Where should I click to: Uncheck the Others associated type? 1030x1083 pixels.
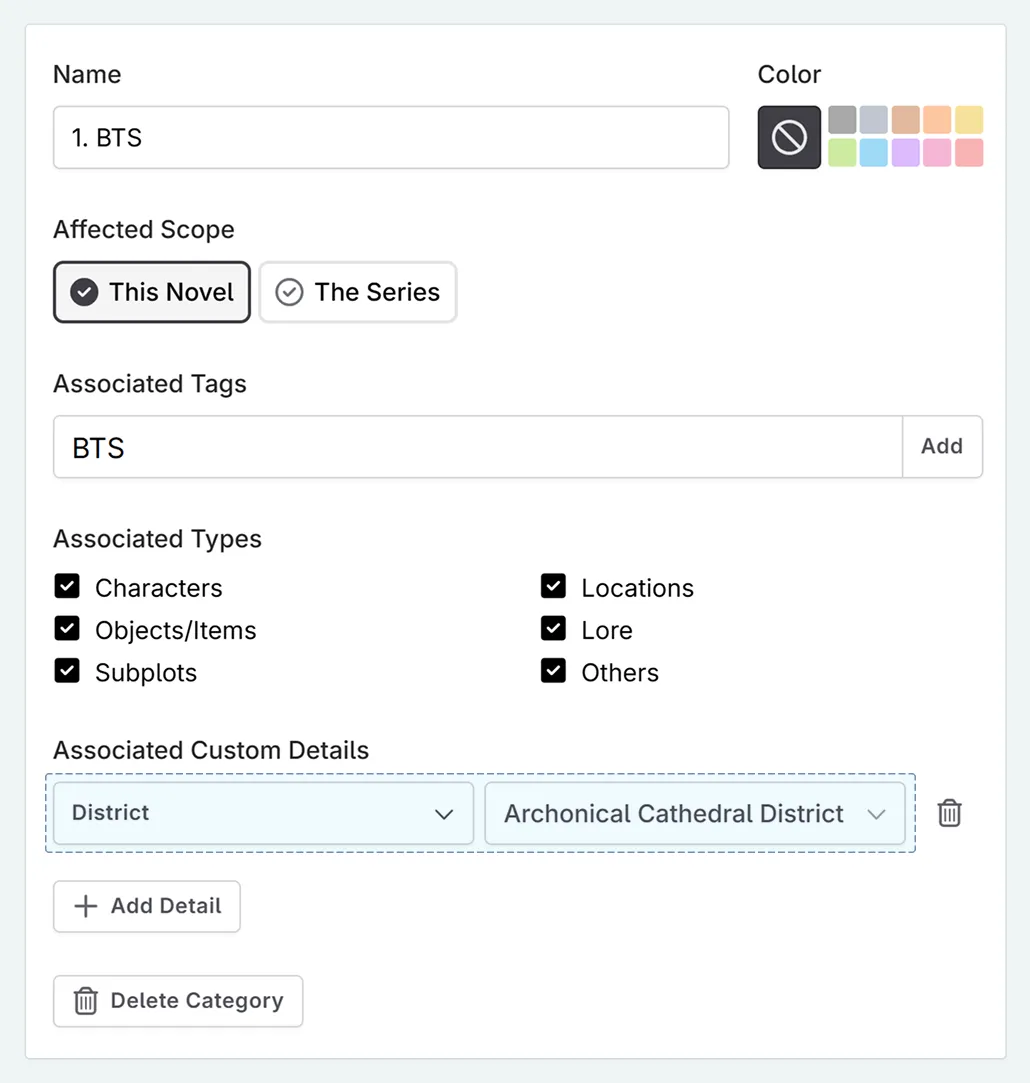(x=553, y=671)
